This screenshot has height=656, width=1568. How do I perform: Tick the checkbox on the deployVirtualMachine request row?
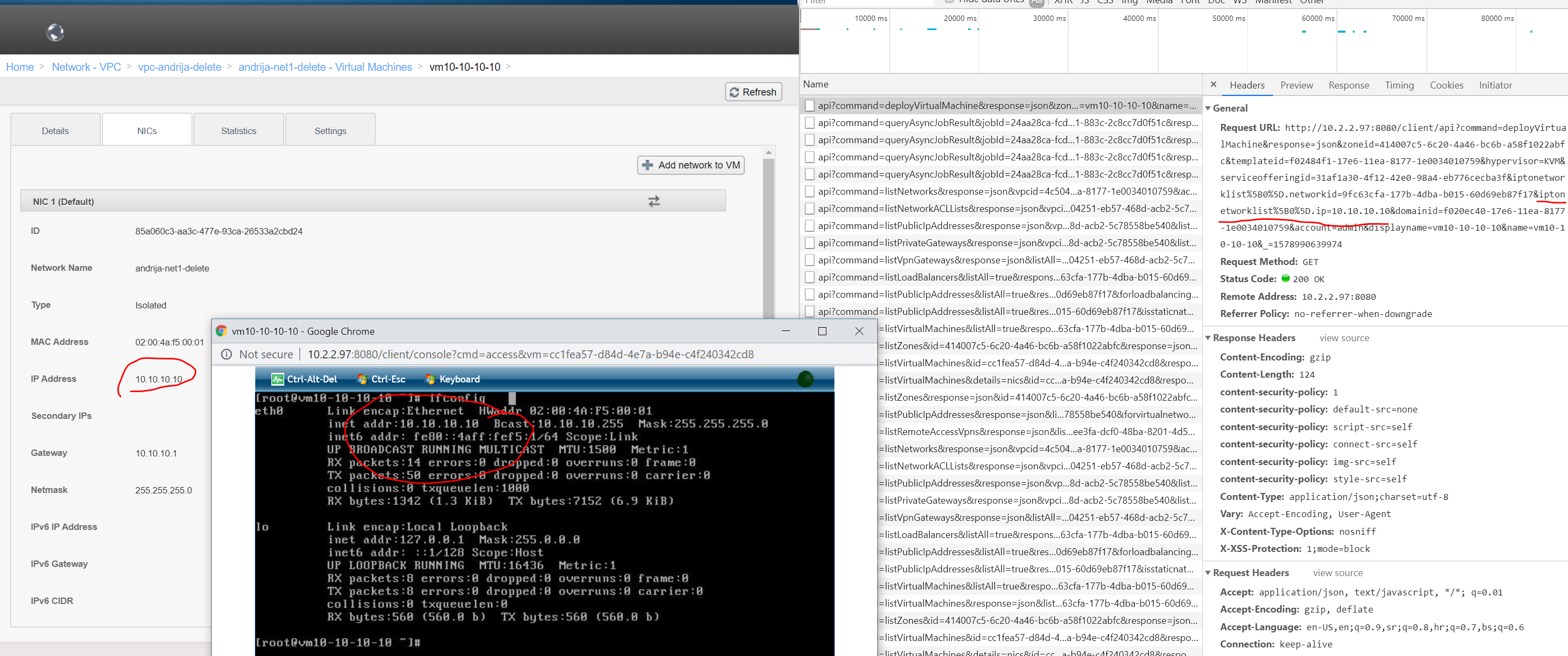pyautogui.click(x=810, y=105)
